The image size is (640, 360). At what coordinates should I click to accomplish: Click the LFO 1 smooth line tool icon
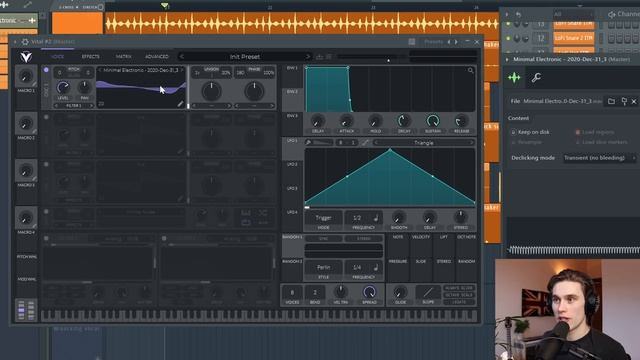(x=365, y=142)
